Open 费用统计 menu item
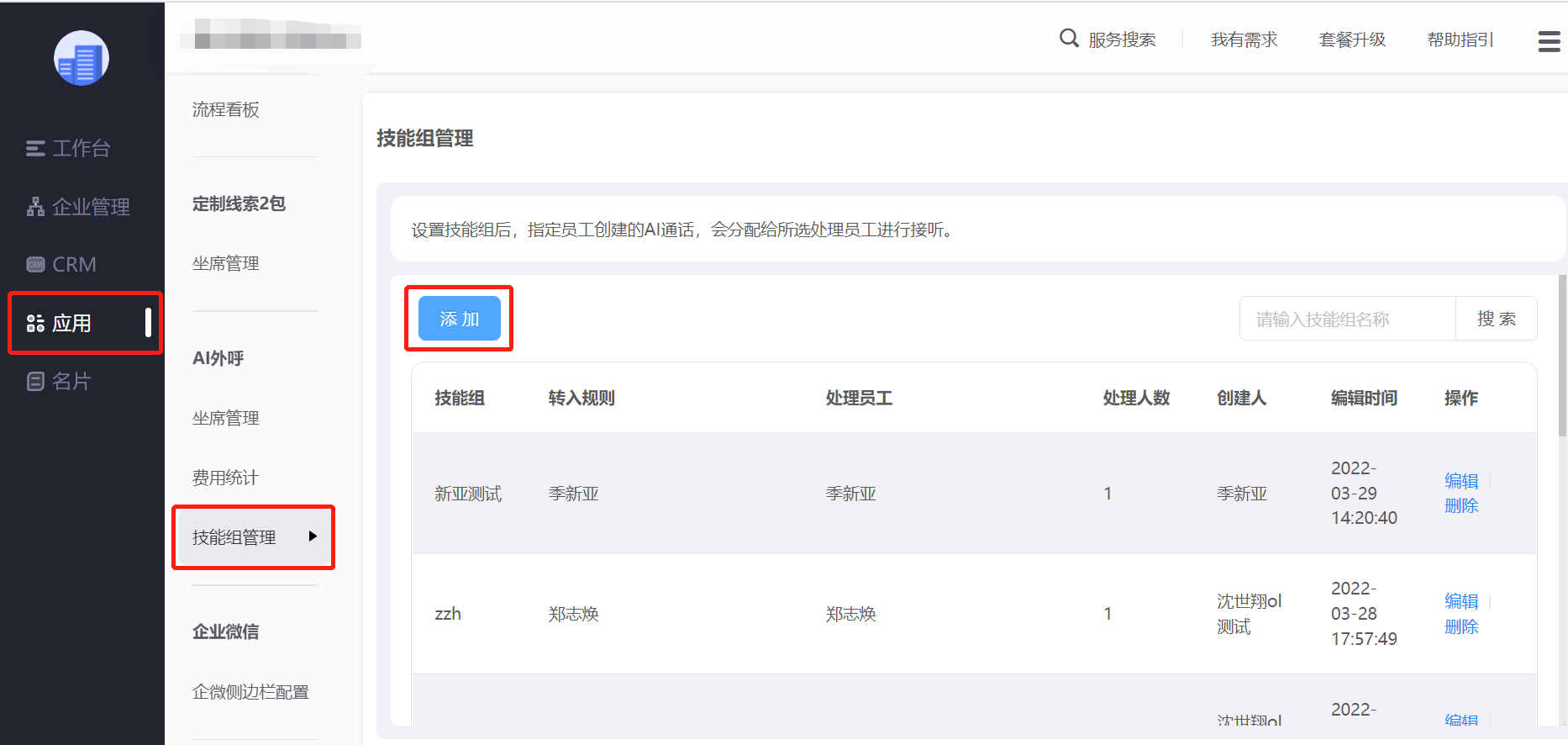This screenshot has width=1568, height=745. 226,478
